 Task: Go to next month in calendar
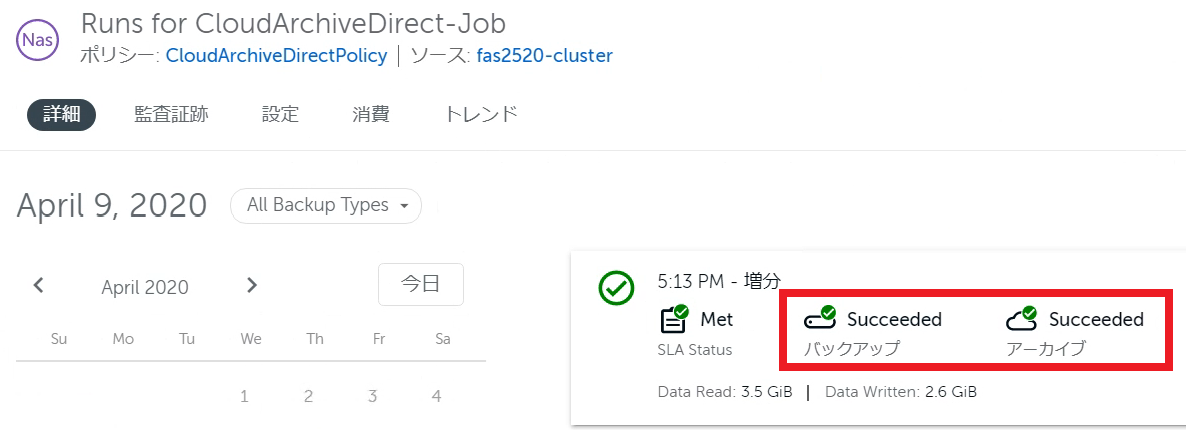252,285
